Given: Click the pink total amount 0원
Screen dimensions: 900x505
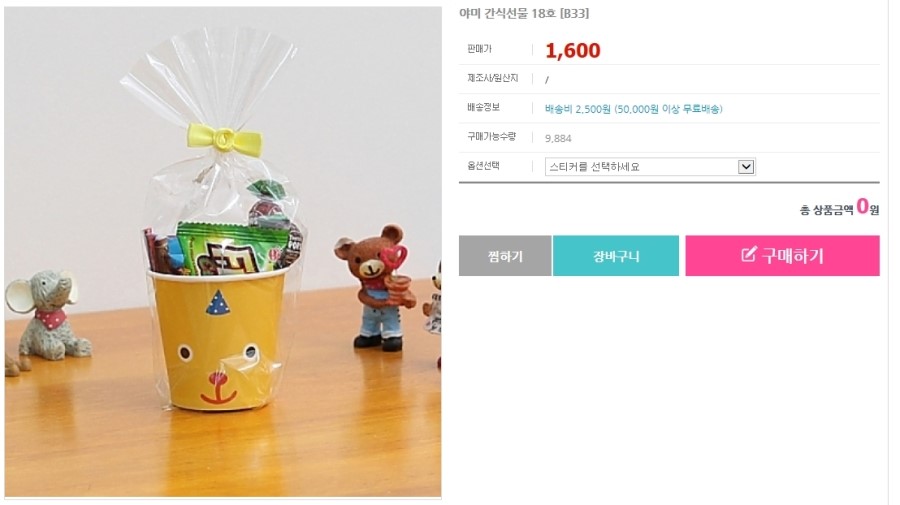Looking at the screenshot, I should [867, 206].
